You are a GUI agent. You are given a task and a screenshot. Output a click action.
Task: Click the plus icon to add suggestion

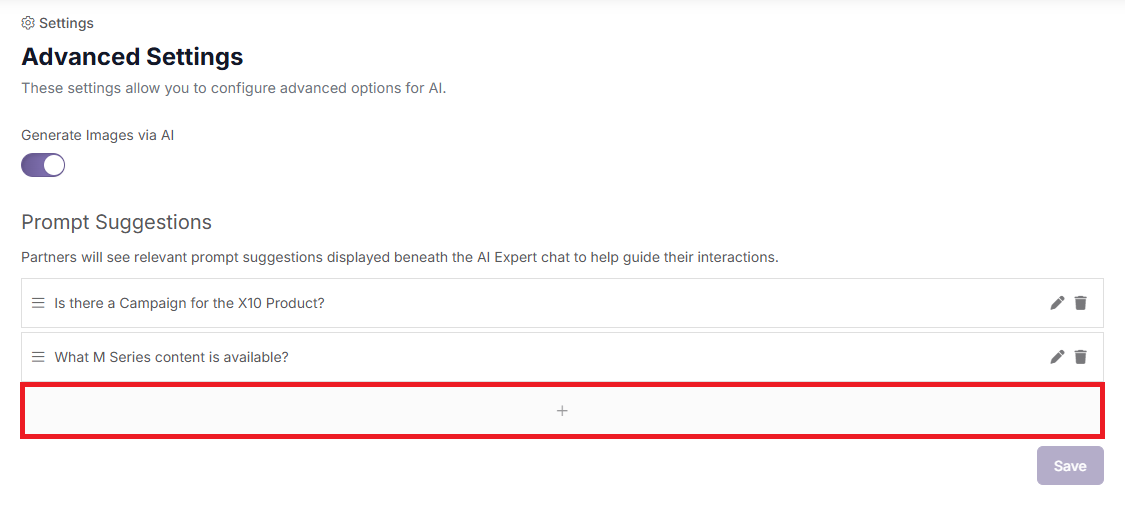[562, 411]
